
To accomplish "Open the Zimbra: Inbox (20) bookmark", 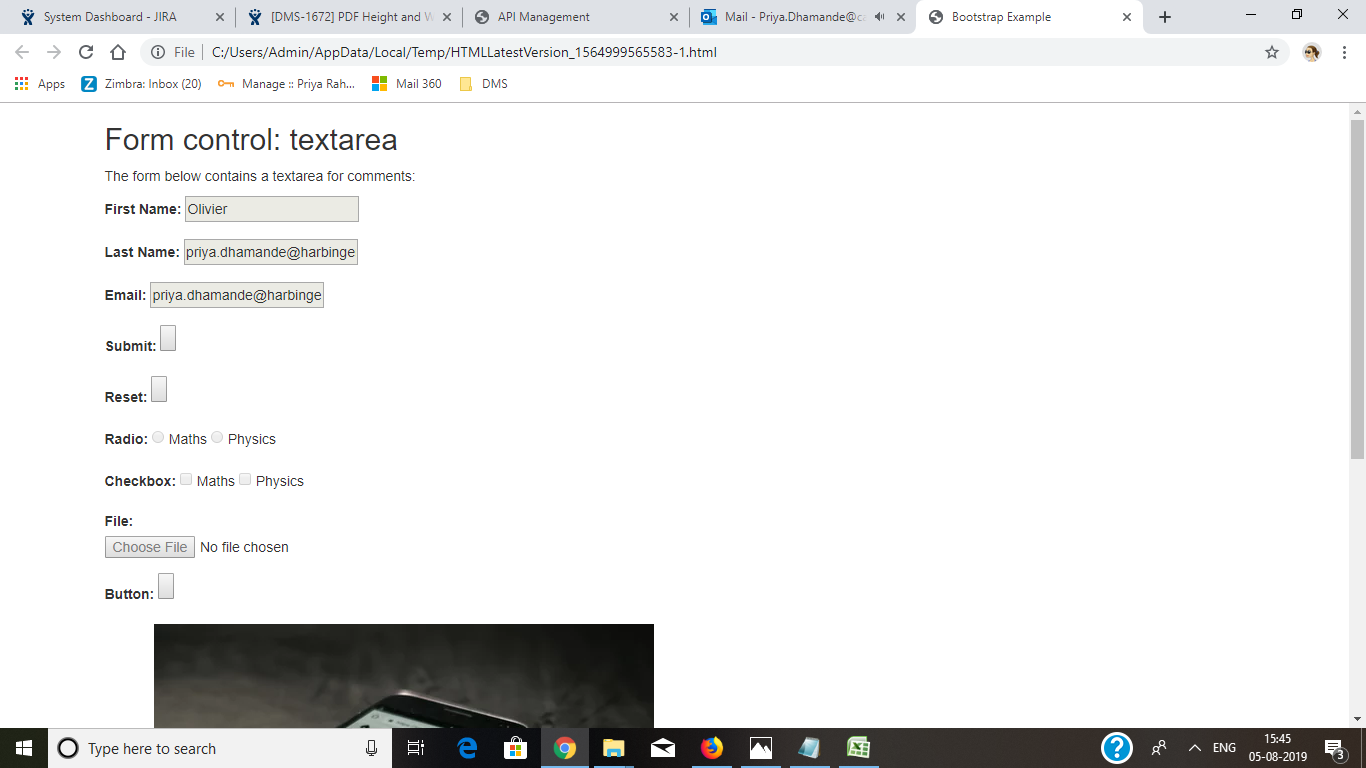I will (x=141, y=84).
